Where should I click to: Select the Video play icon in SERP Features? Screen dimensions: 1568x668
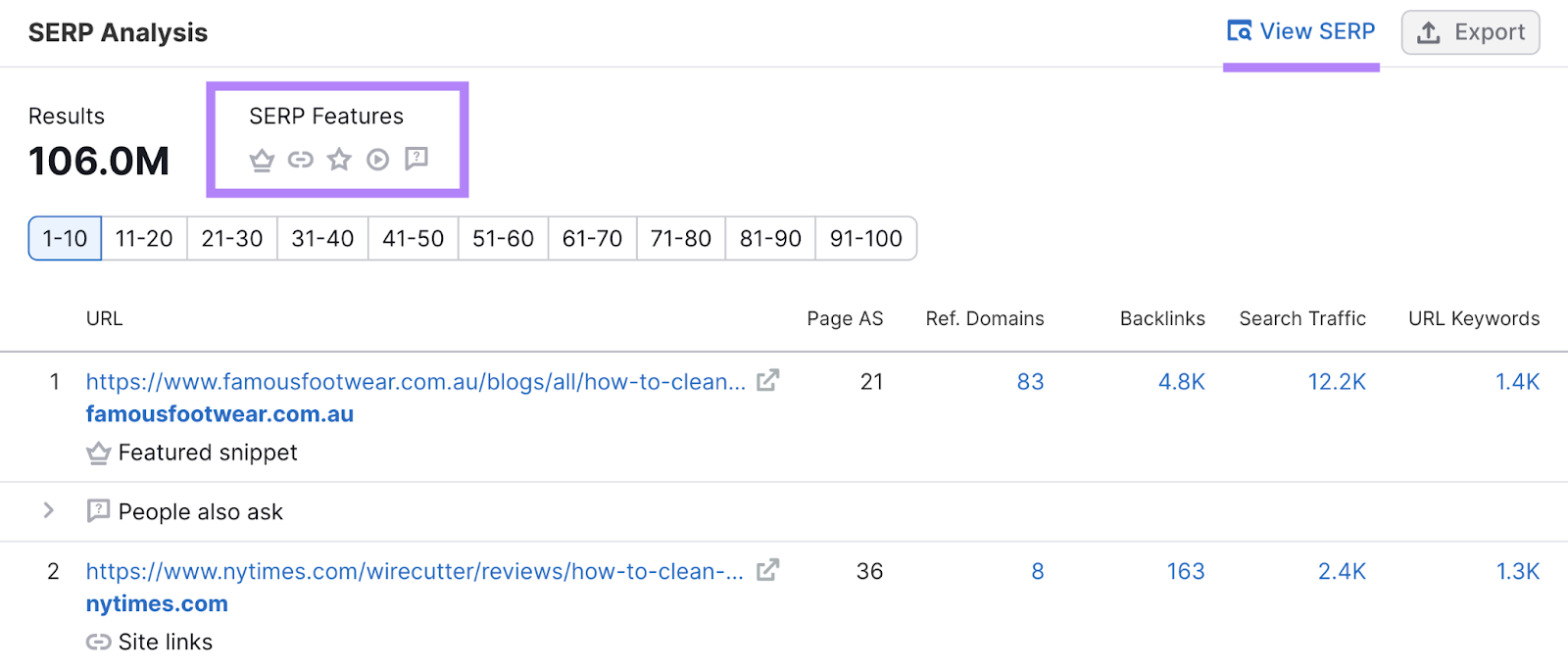pyautogui.click(x=377, y=159)
